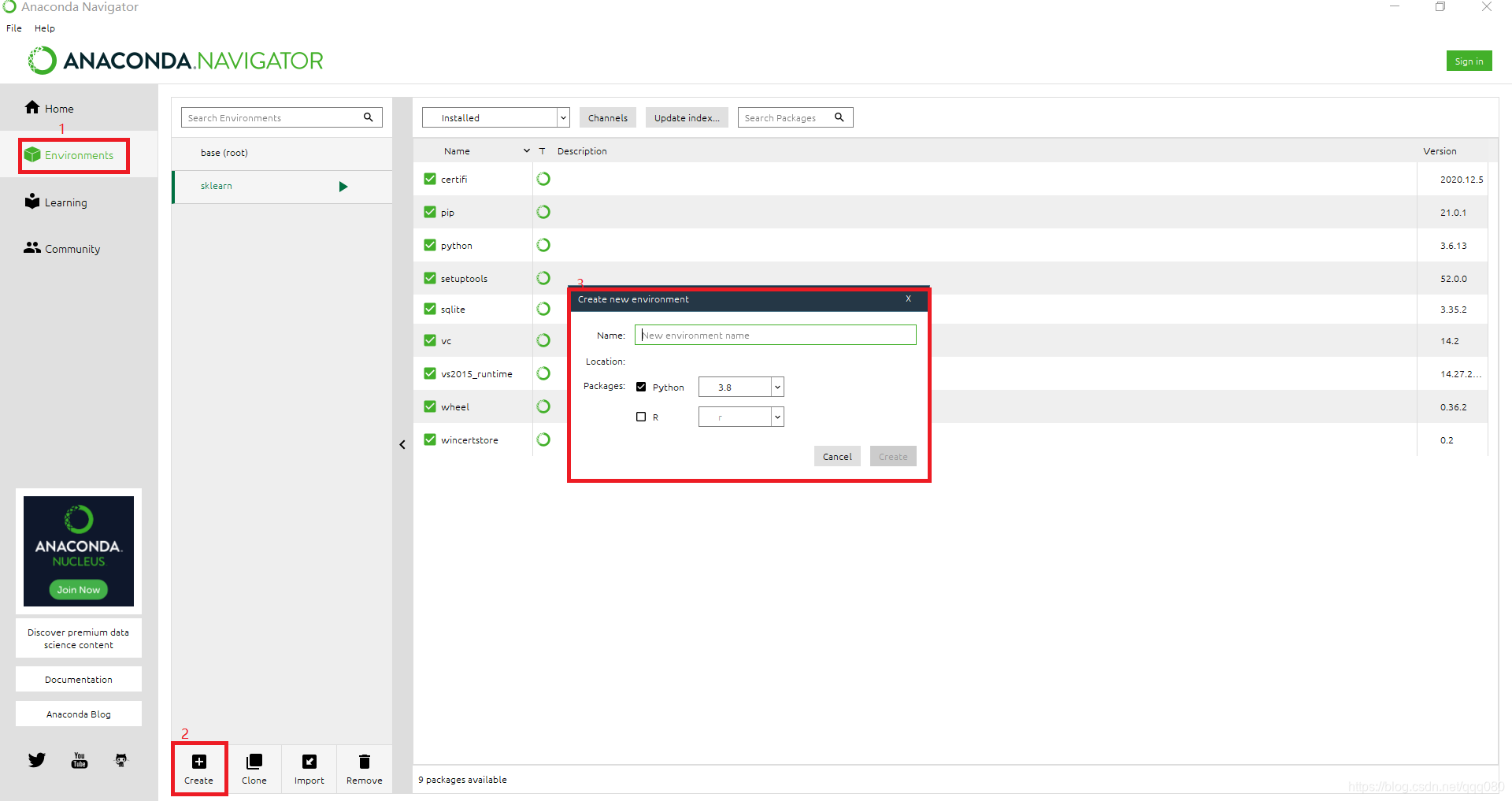Click the play arrow for sklearn environment
Image resolution: width=1512 pixels, height=801 pixels.
[343, 187]
